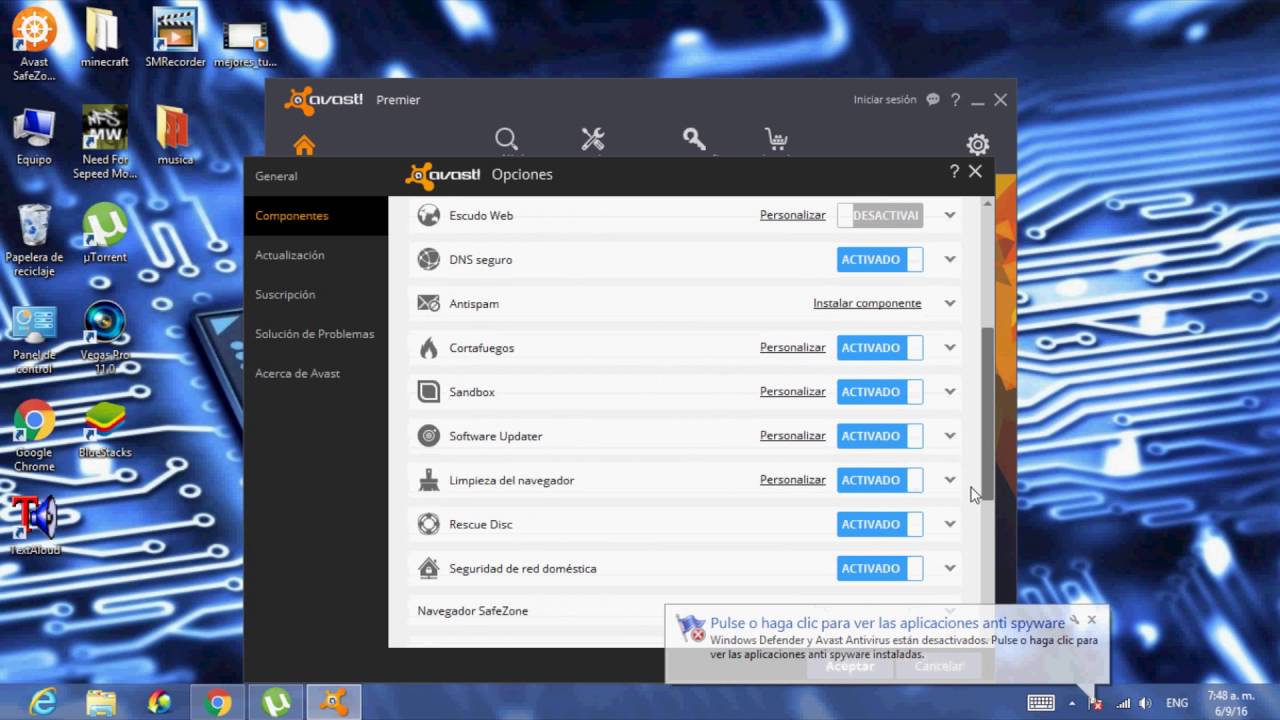The image size is (1280, 720).
Task: Launch Need For Speed Most Wanted shortcut
Action: (104, 143)
